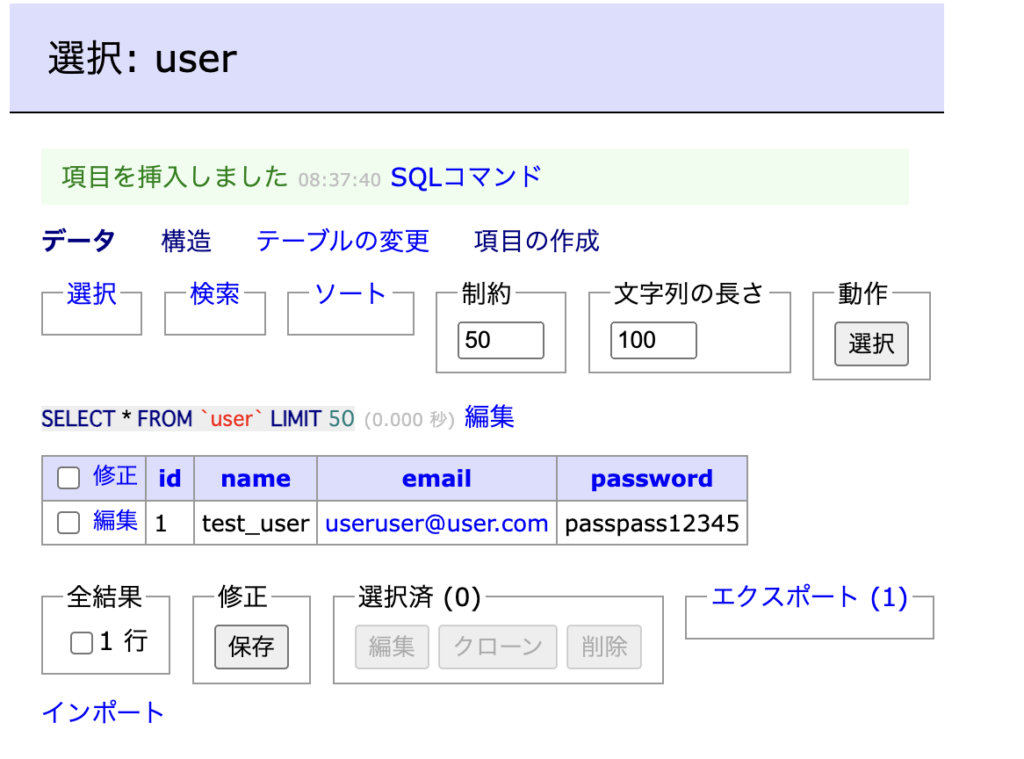This screenshot has width=1024, height=759.
Task: Expand the ソート fieldset legend
Action: [x=350, y=294]
